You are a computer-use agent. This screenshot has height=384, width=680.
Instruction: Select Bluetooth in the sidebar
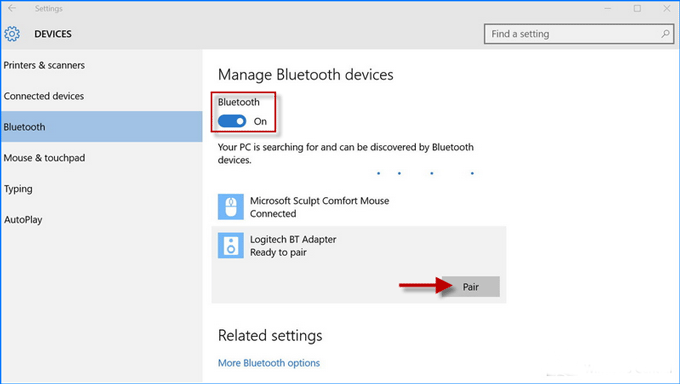pos(101,127)
